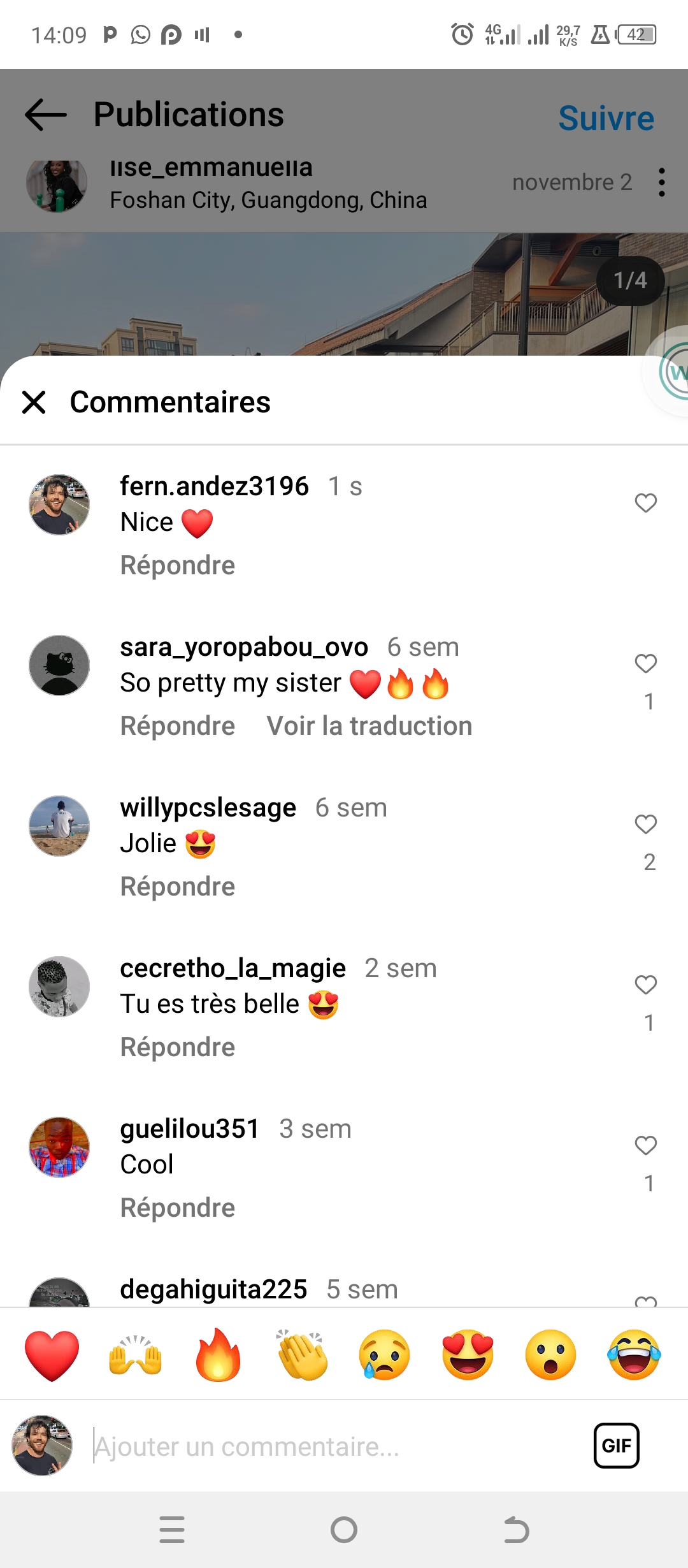Toggle like on willypcslesage's comment
Viewport: 688px width, 1568px height.
[x=645, y=824]
